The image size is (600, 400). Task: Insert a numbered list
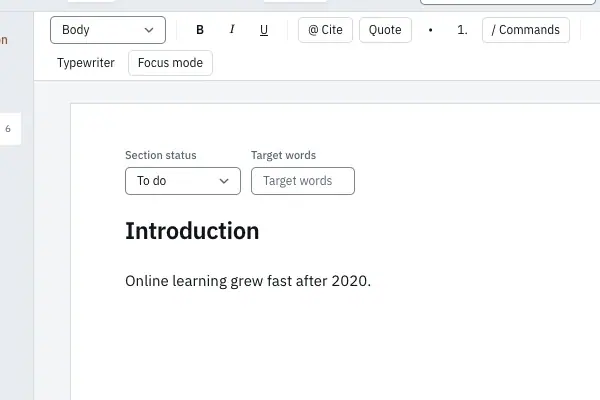[462, 30]
